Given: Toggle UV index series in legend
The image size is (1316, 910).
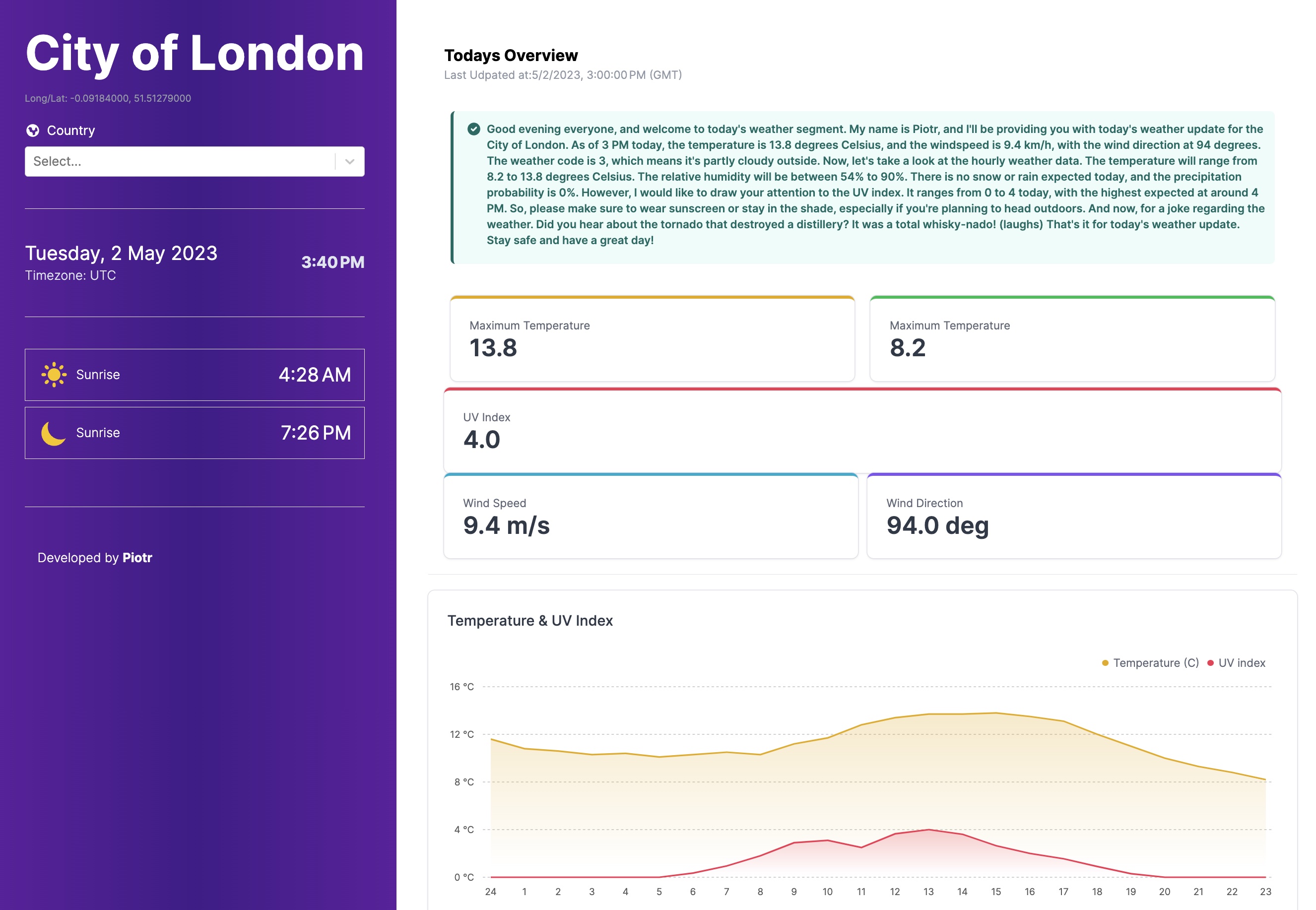Looking at the screenshot, I should pos(1241,663).
